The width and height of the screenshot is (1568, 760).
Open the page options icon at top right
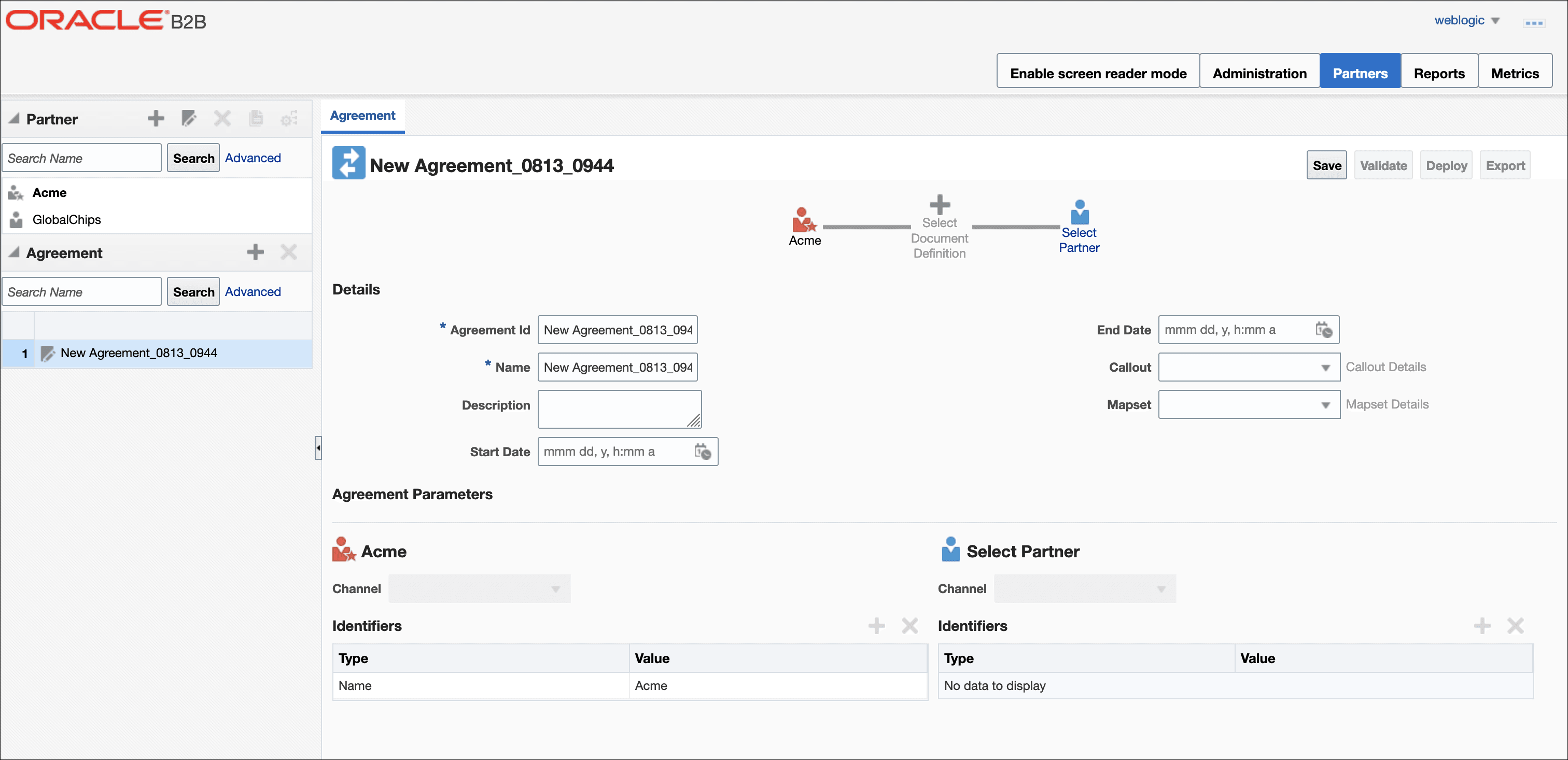[x=1533, y=22]
